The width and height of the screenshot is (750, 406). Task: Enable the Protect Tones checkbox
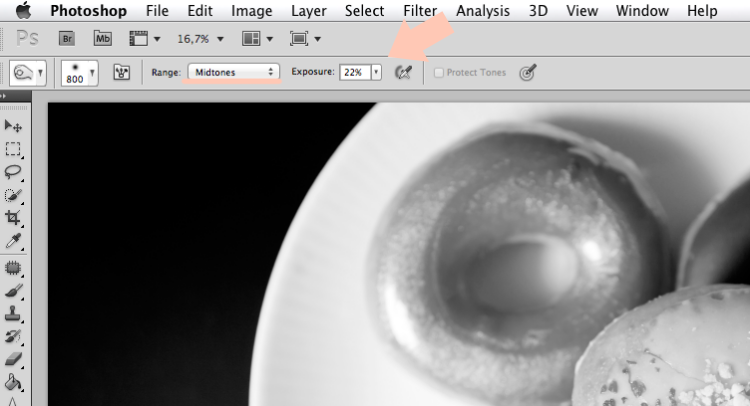tap(439, 73)
